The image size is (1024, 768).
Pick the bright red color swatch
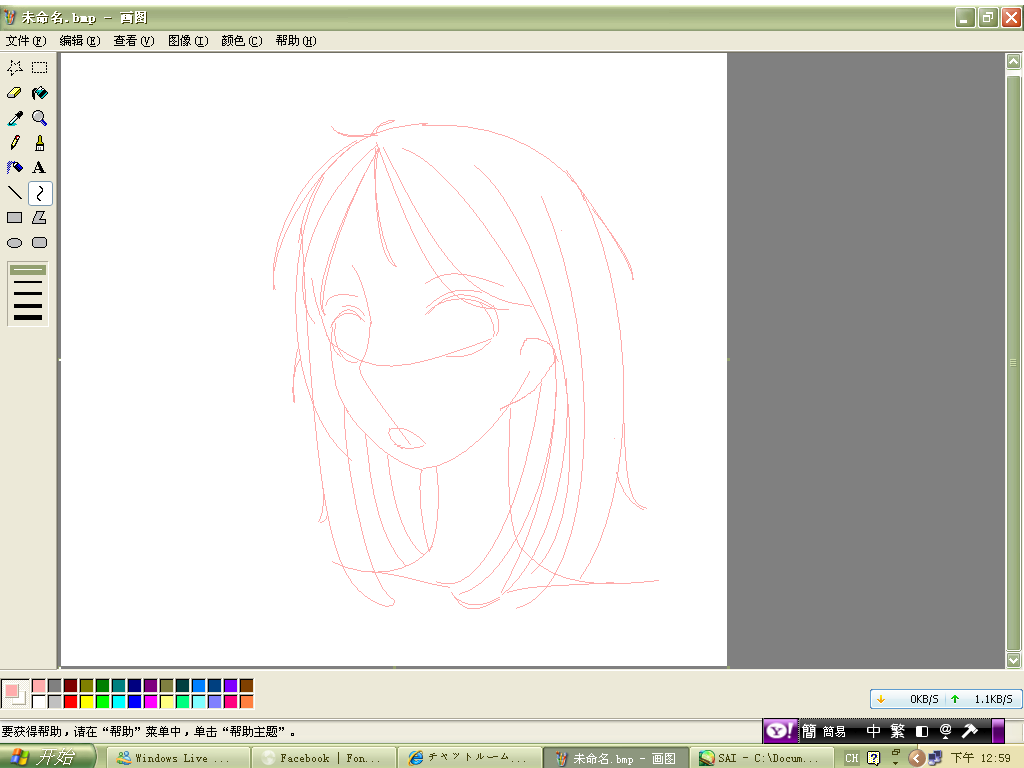pos(71,701)
